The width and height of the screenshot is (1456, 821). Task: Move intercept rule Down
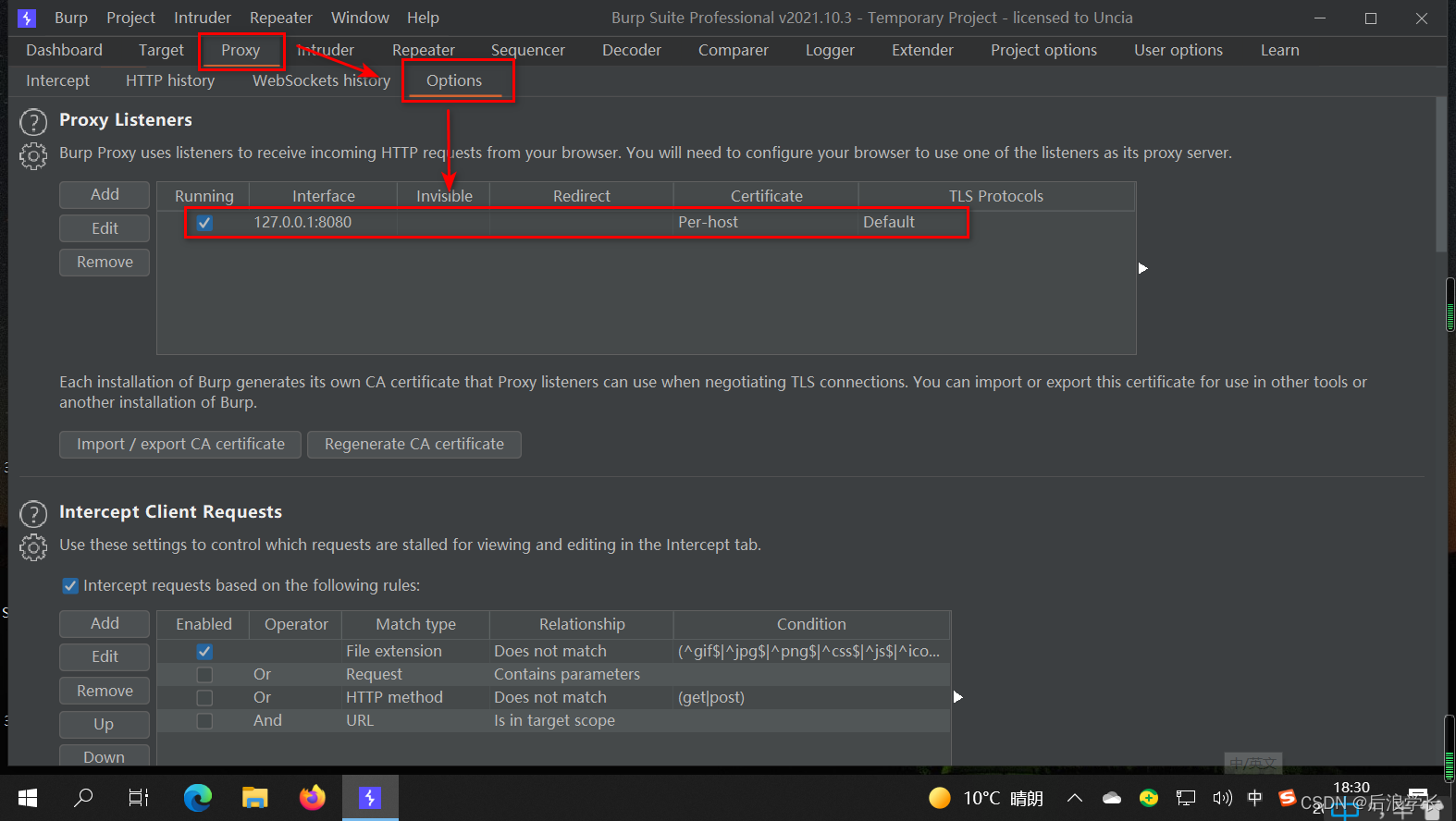pyautogui.click(x=105, y=756)
